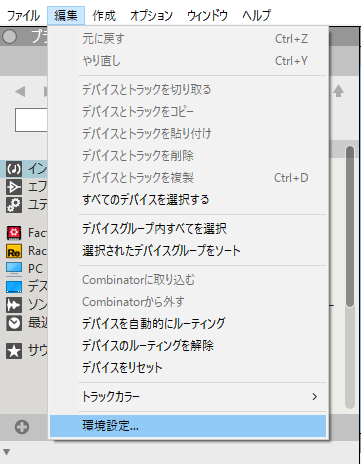Select the instruments browser icon

pyautogui.click(x=14, y=169)
